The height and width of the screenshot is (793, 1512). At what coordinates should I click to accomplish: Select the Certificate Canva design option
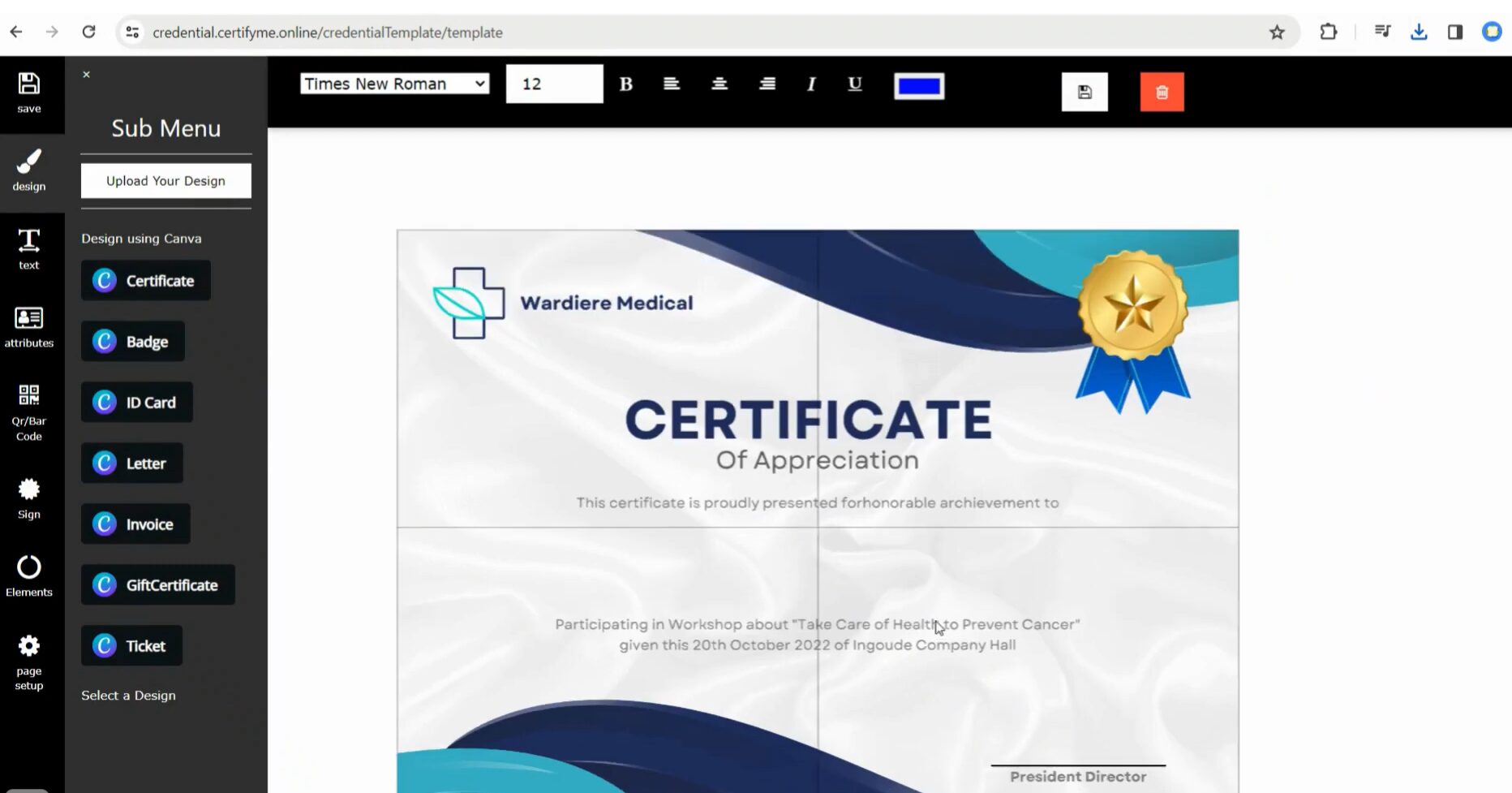pos(146,281)
